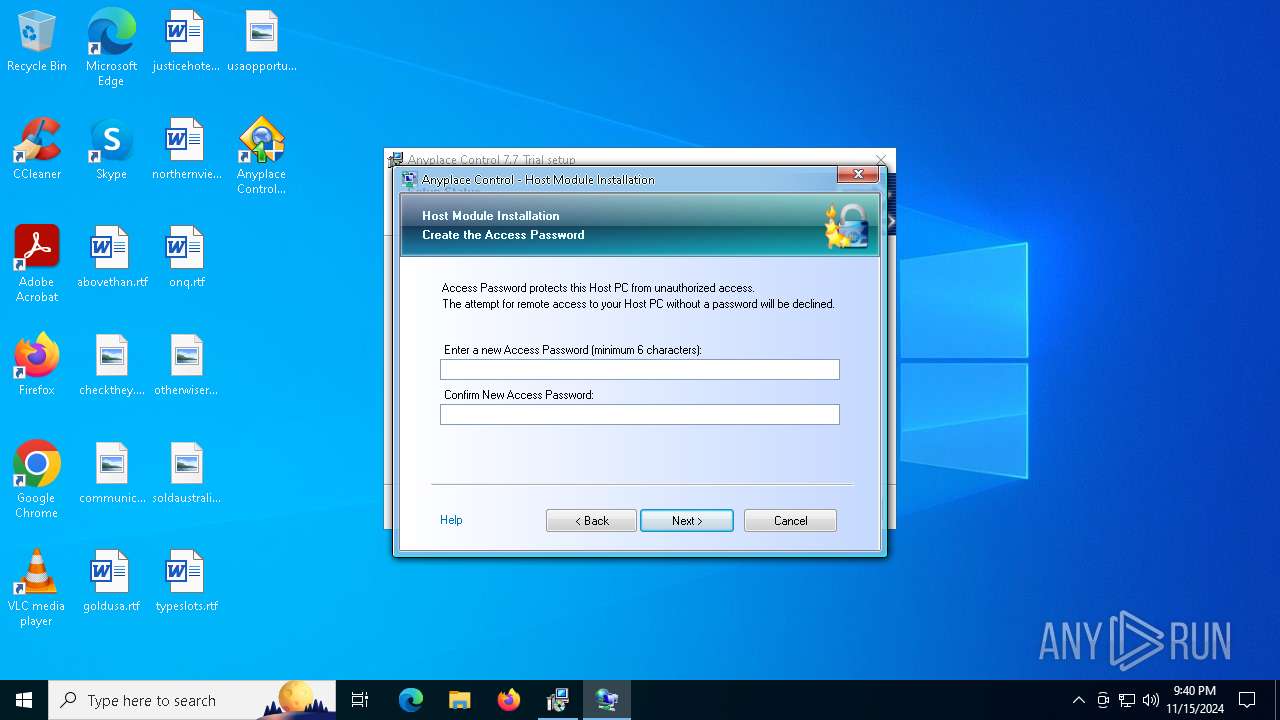Select the northernvie Word document icon
The height and width of the screenshot is (720, 1280).
tap(186, 150)
